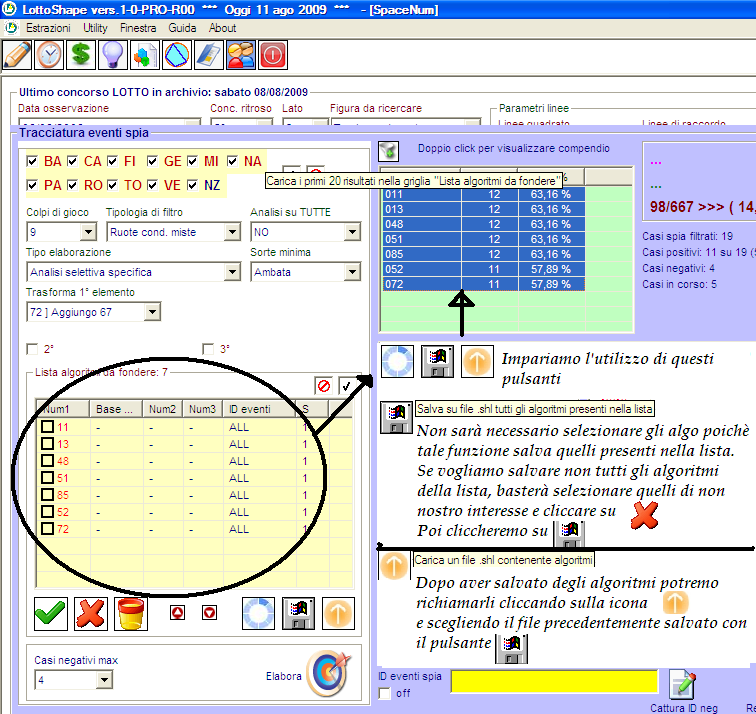Toggle the 'off' checkbox under ID eventi spia

(385, 693)
